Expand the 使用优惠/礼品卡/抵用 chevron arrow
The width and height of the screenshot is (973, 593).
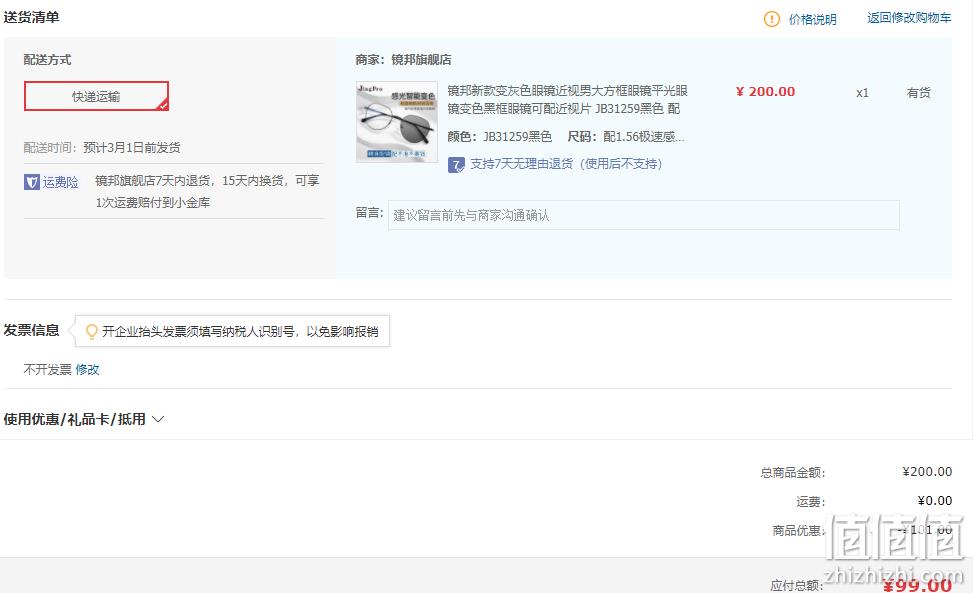pos(158,419)
